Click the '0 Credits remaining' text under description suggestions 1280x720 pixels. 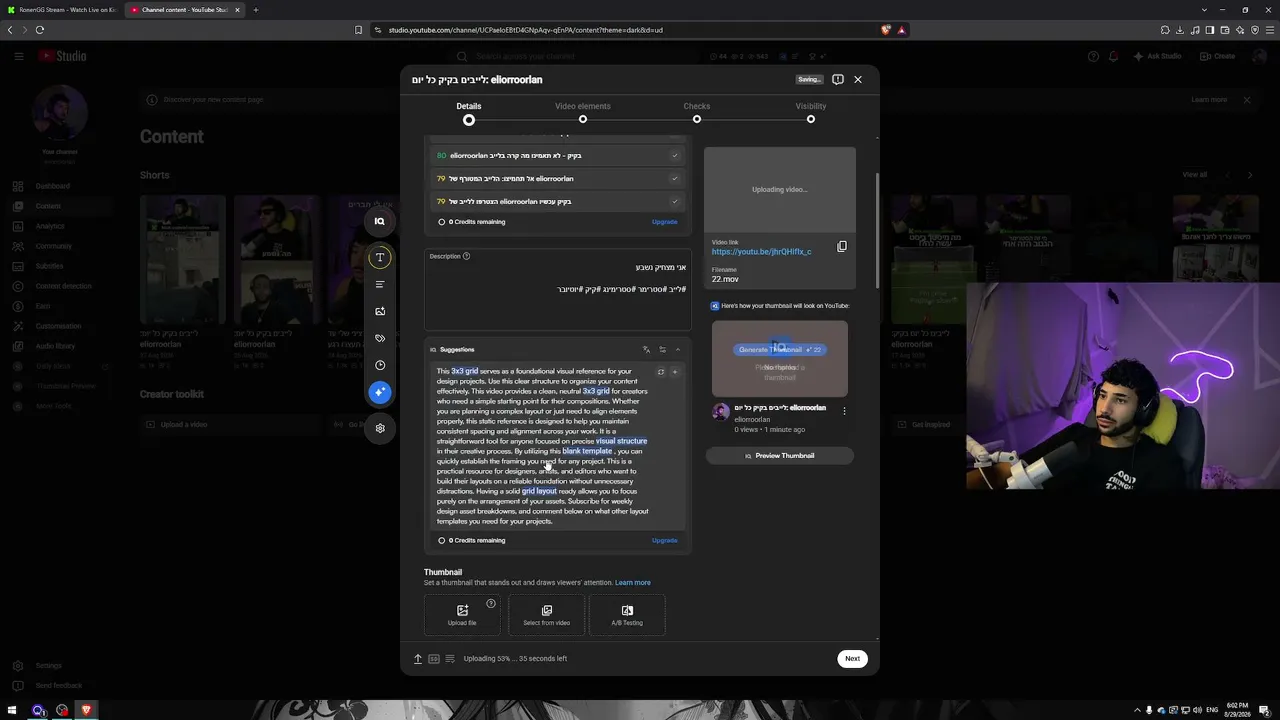(477, 541)
